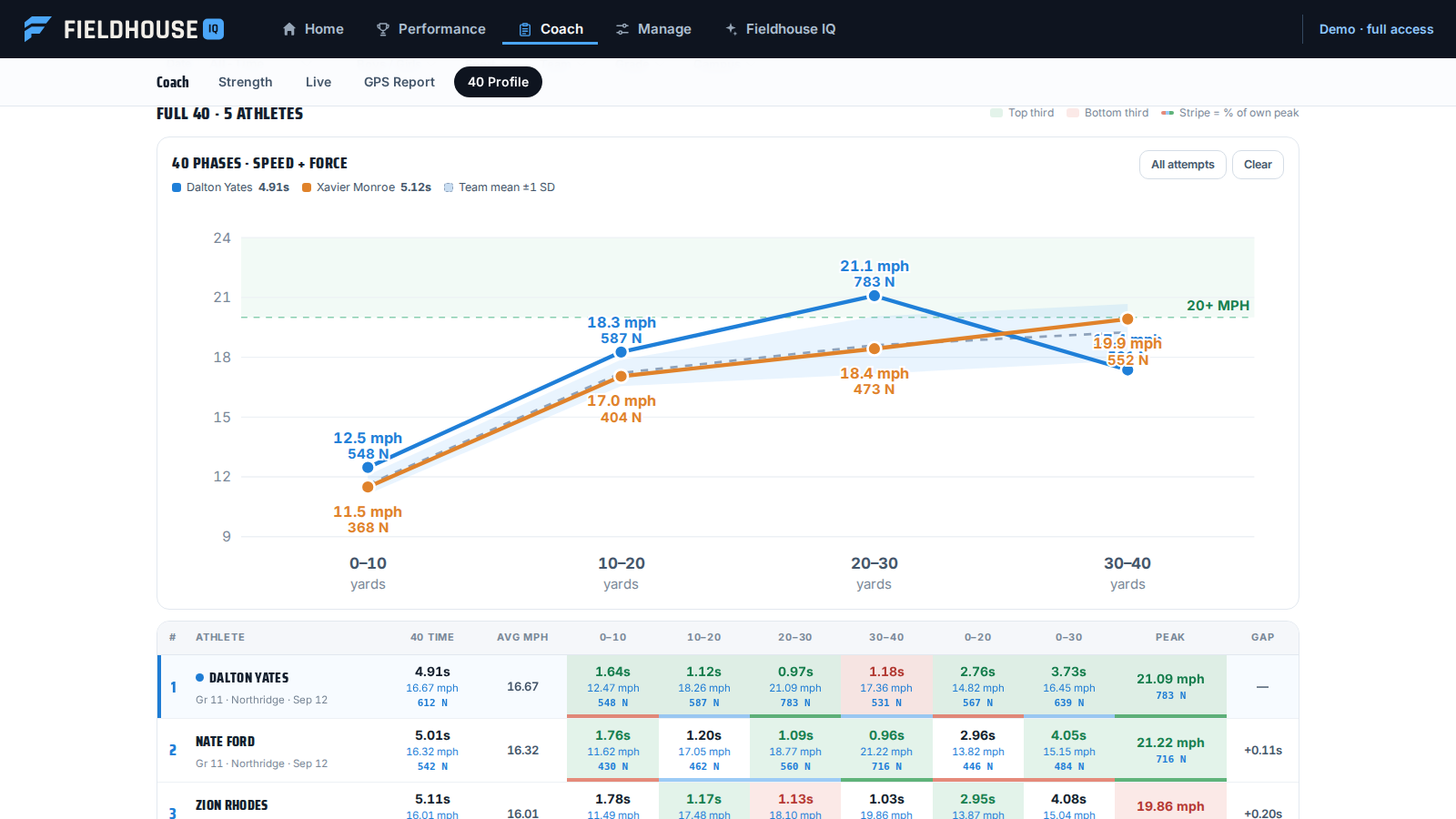Click the 40 TIME column header

(432, 637)
